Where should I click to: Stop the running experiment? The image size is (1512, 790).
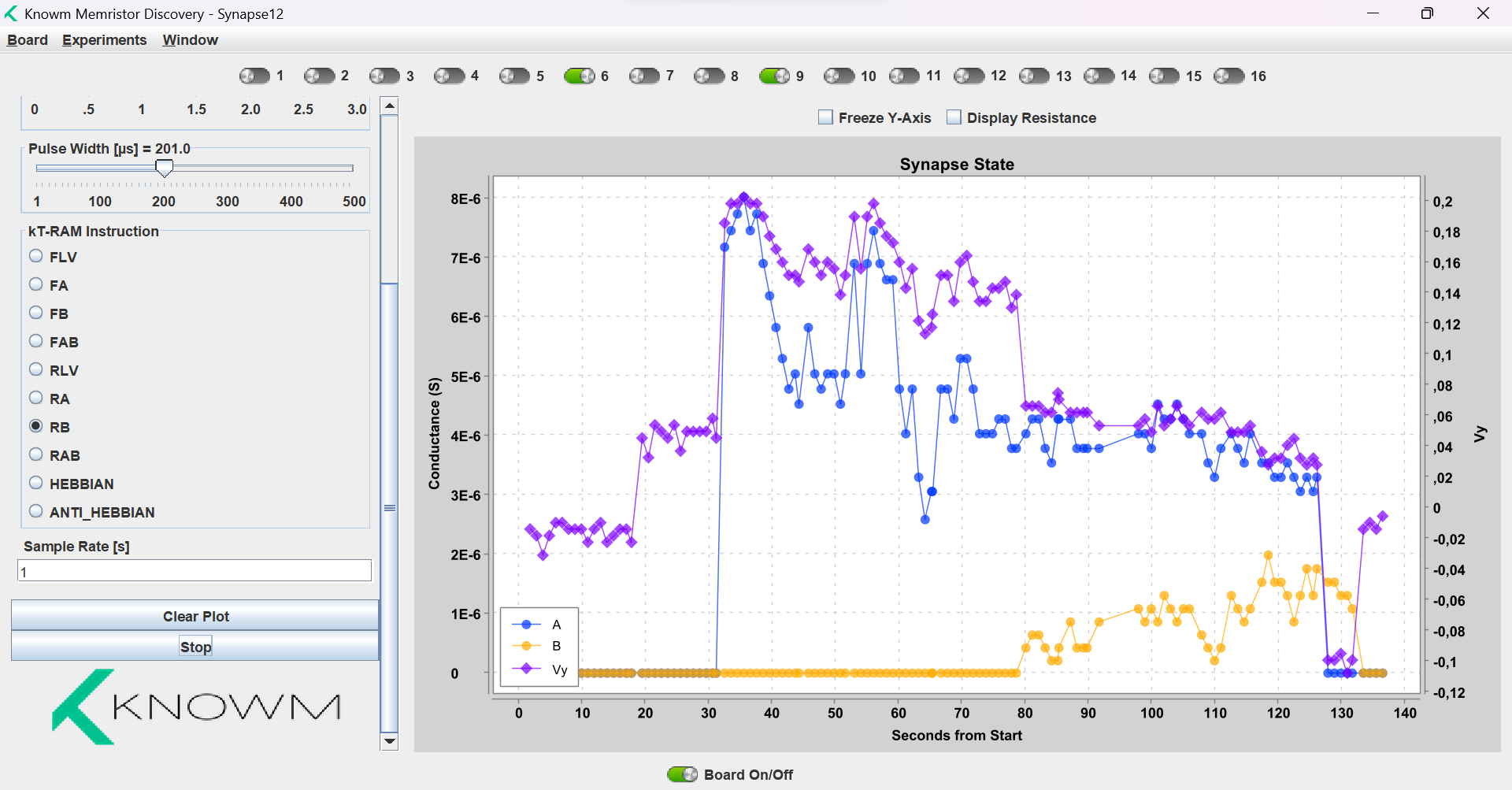195,647
